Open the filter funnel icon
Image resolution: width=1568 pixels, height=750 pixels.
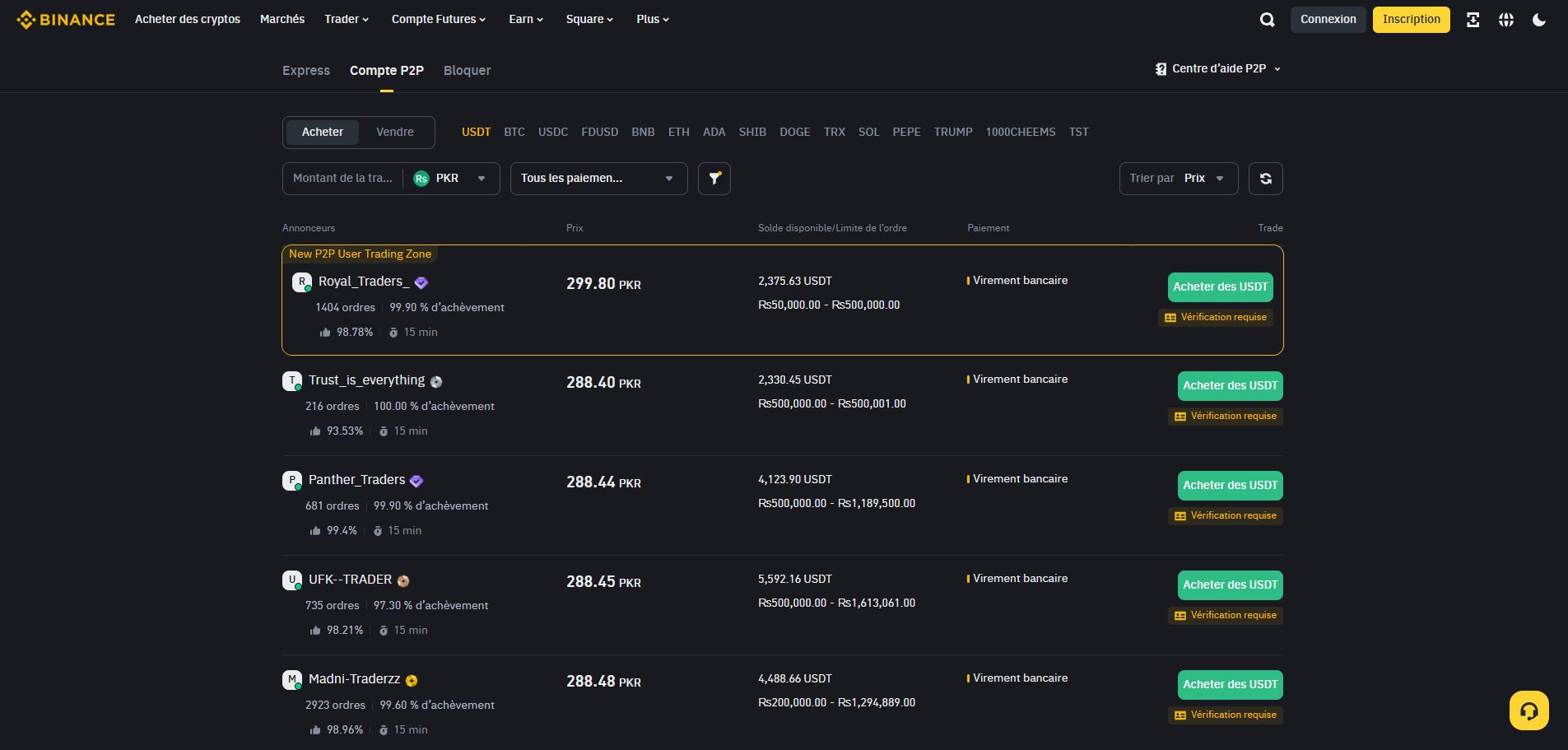coord(714,179)
